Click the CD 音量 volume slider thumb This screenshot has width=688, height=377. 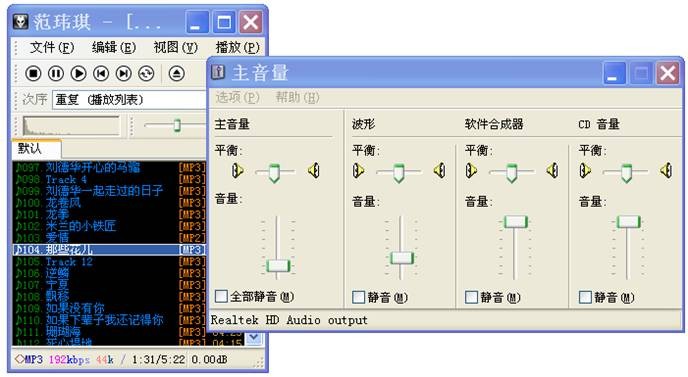pos(628,222)
